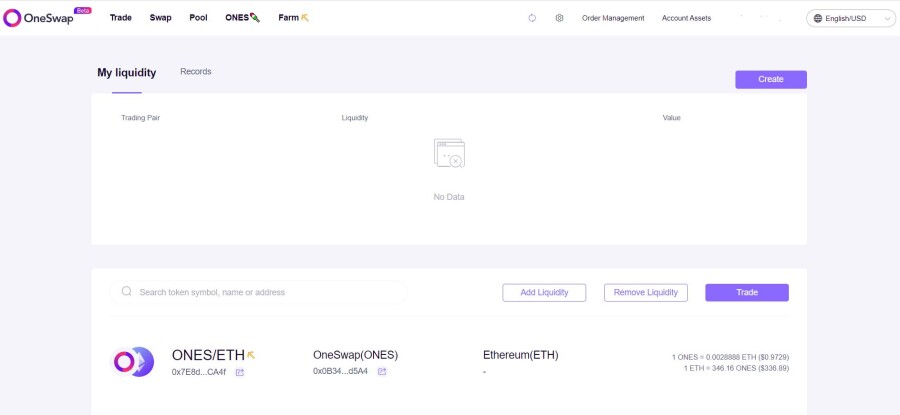Open external link icon beside 0x7E8d...CA4f

point(240,372)
